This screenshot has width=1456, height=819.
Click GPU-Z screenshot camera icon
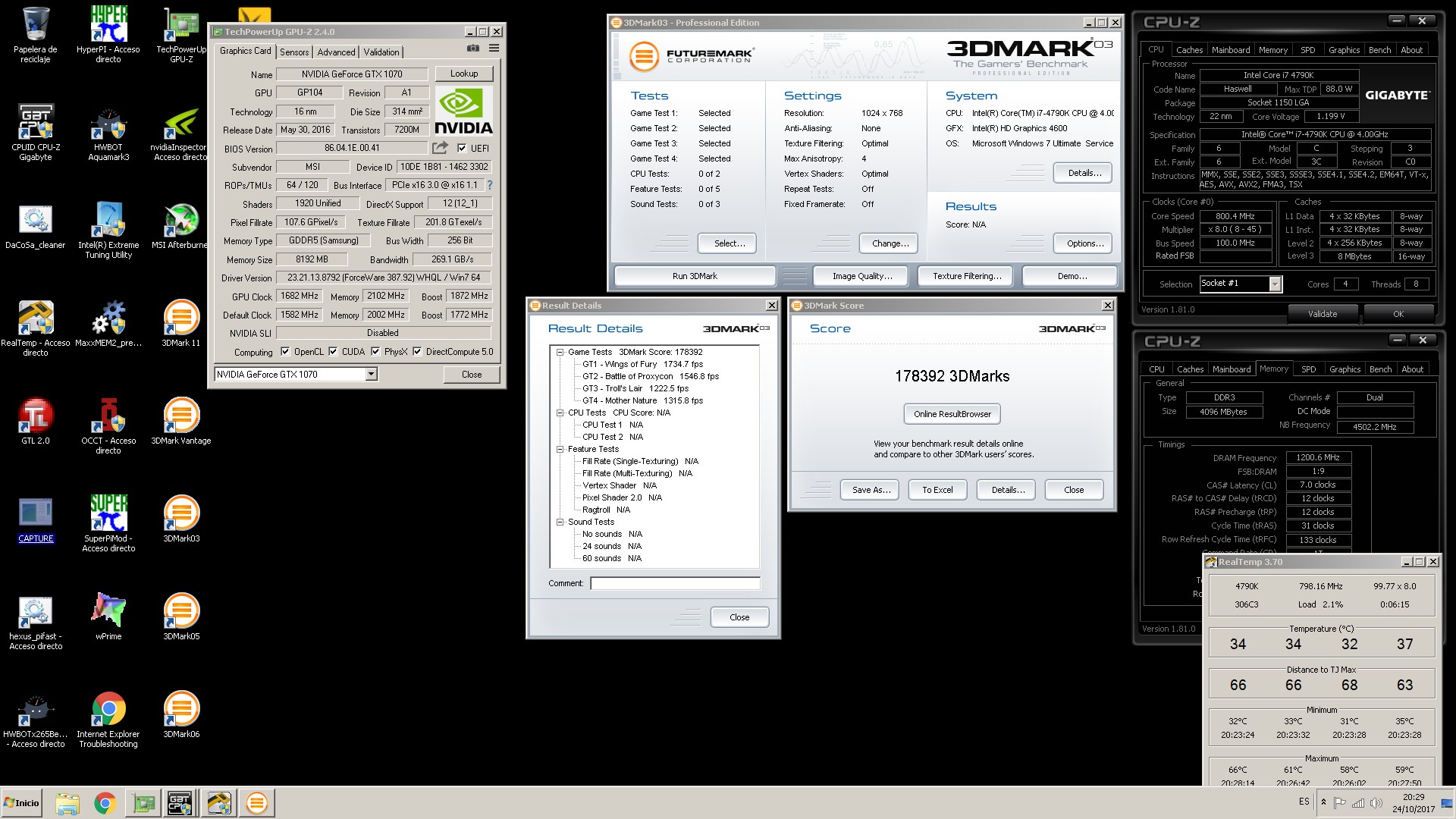(473, 48)
